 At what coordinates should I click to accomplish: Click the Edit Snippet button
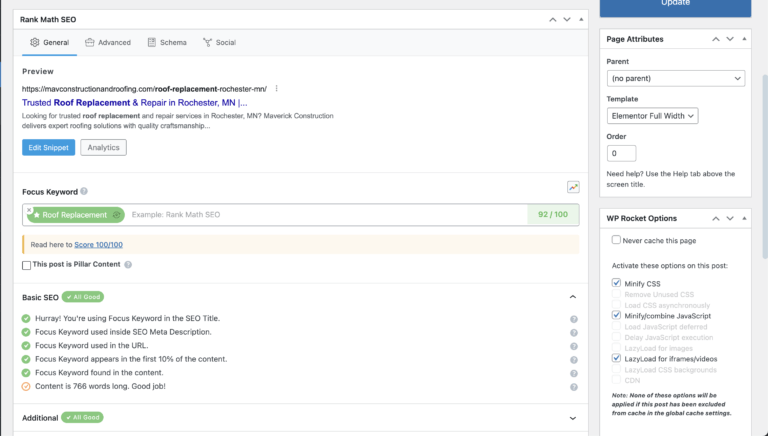[x=48, y=148]
